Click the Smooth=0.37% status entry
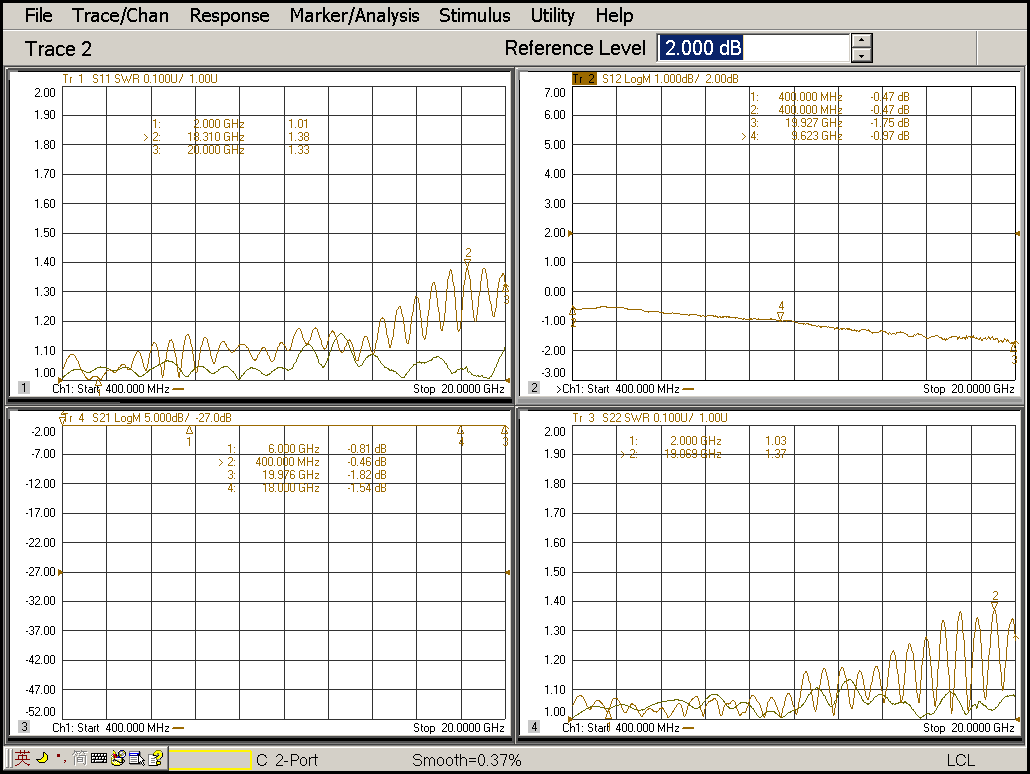 pos(466,760)
